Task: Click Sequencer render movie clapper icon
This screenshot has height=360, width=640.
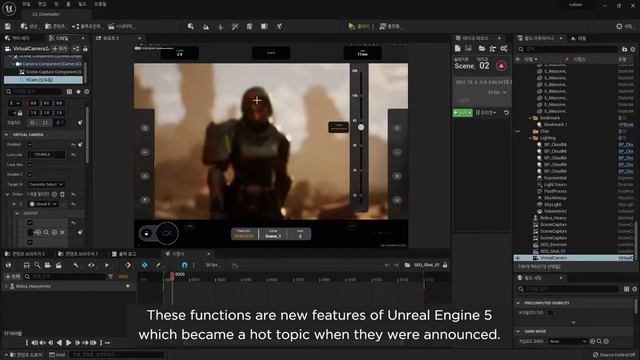Action: point(59,265)
